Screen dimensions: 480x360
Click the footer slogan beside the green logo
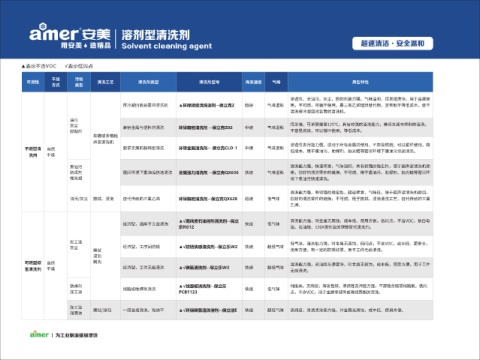pos(76,335)
